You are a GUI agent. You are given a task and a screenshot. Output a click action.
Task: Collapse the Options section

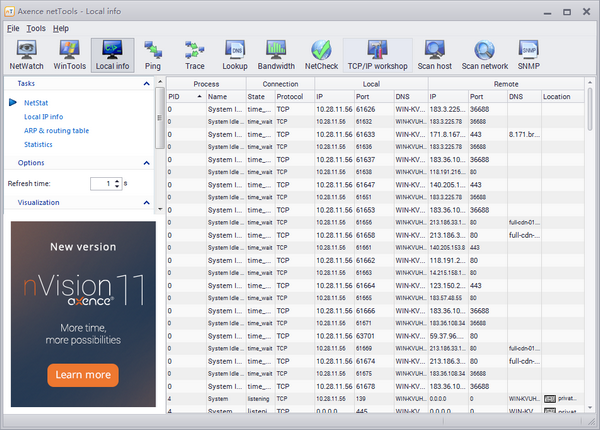147,162
